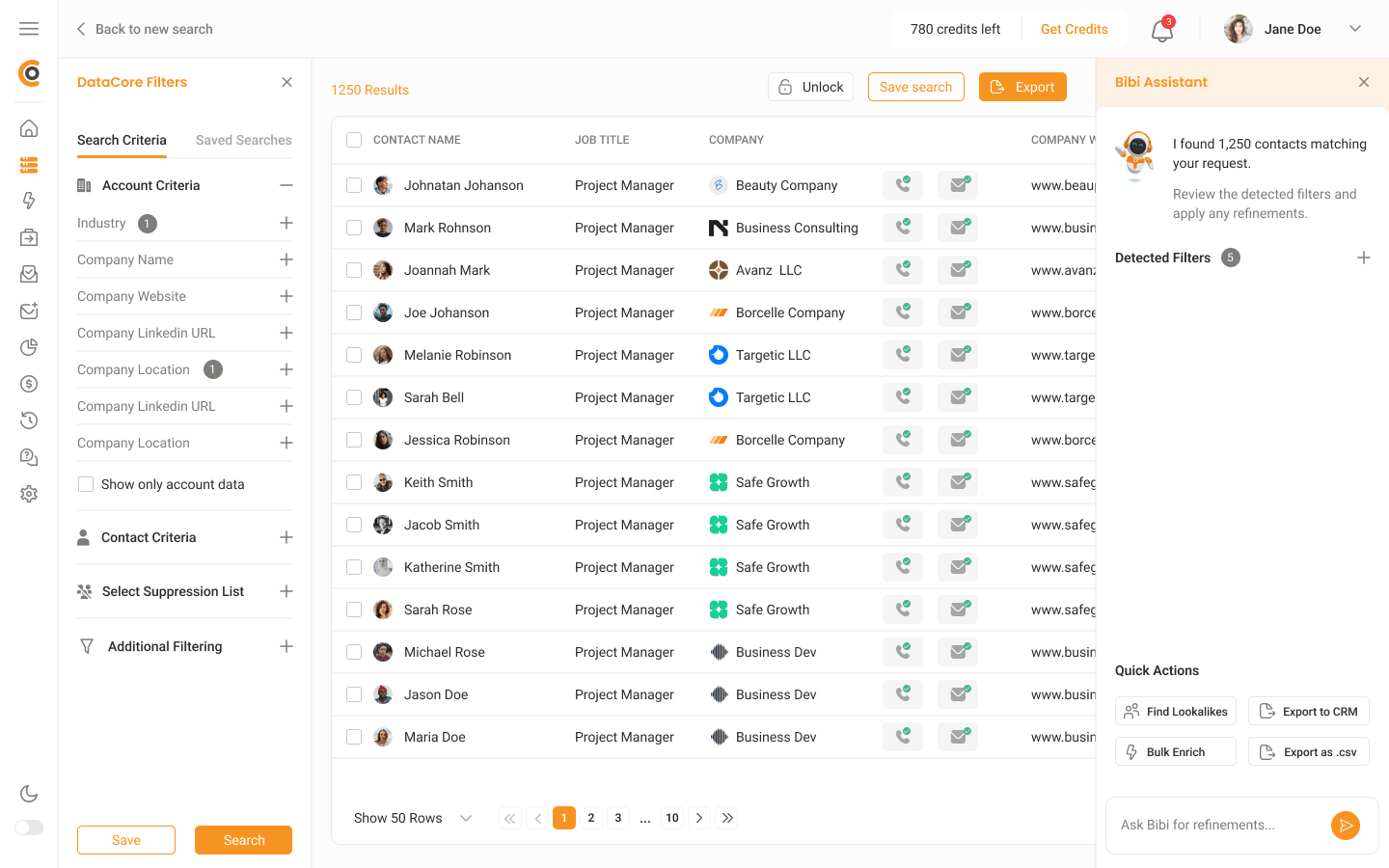Expand the Select Suppression List section

tap(286, 591)
